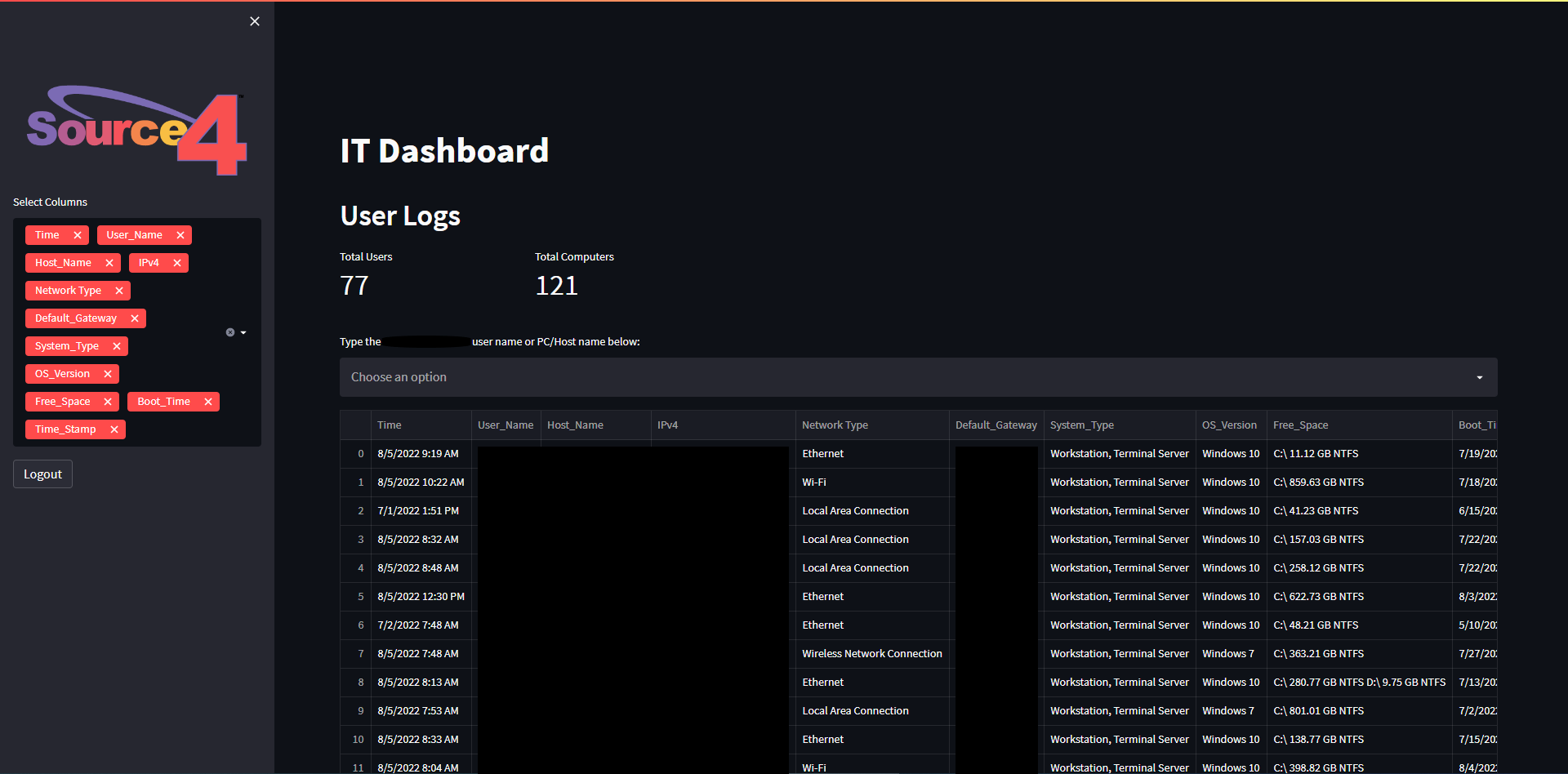Sort by the IPv4 column header
This screenshot has height=774, width=1568.
coord(724,425)
